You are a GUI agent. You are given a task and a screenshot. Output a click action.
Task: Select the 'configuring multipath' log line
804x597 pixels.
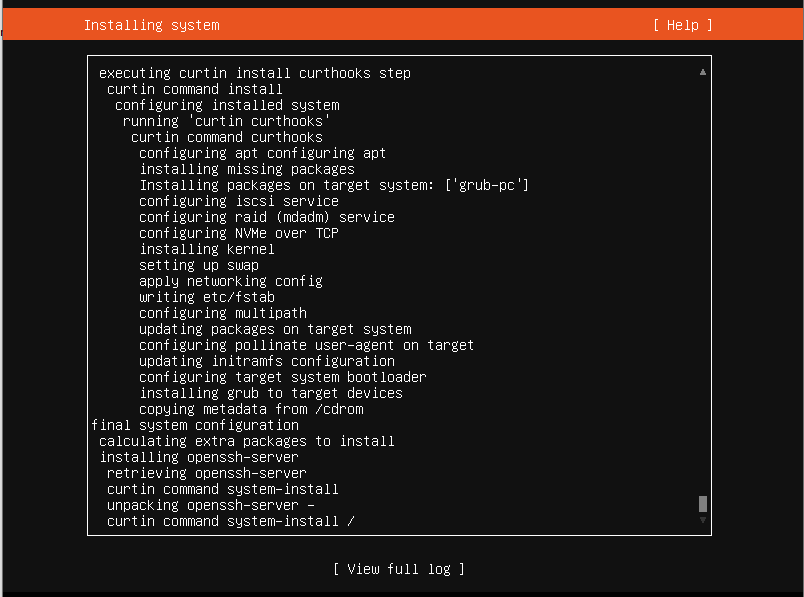(x=223, y=313)
